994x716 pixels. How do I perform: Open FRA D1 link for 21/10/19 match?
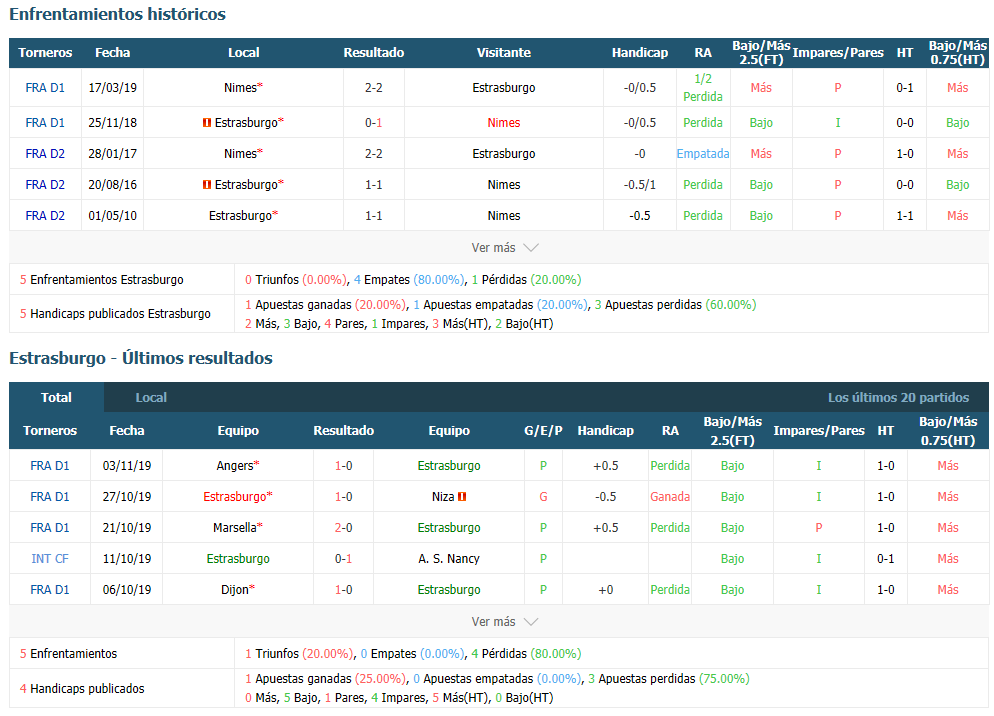pos(50,528)
